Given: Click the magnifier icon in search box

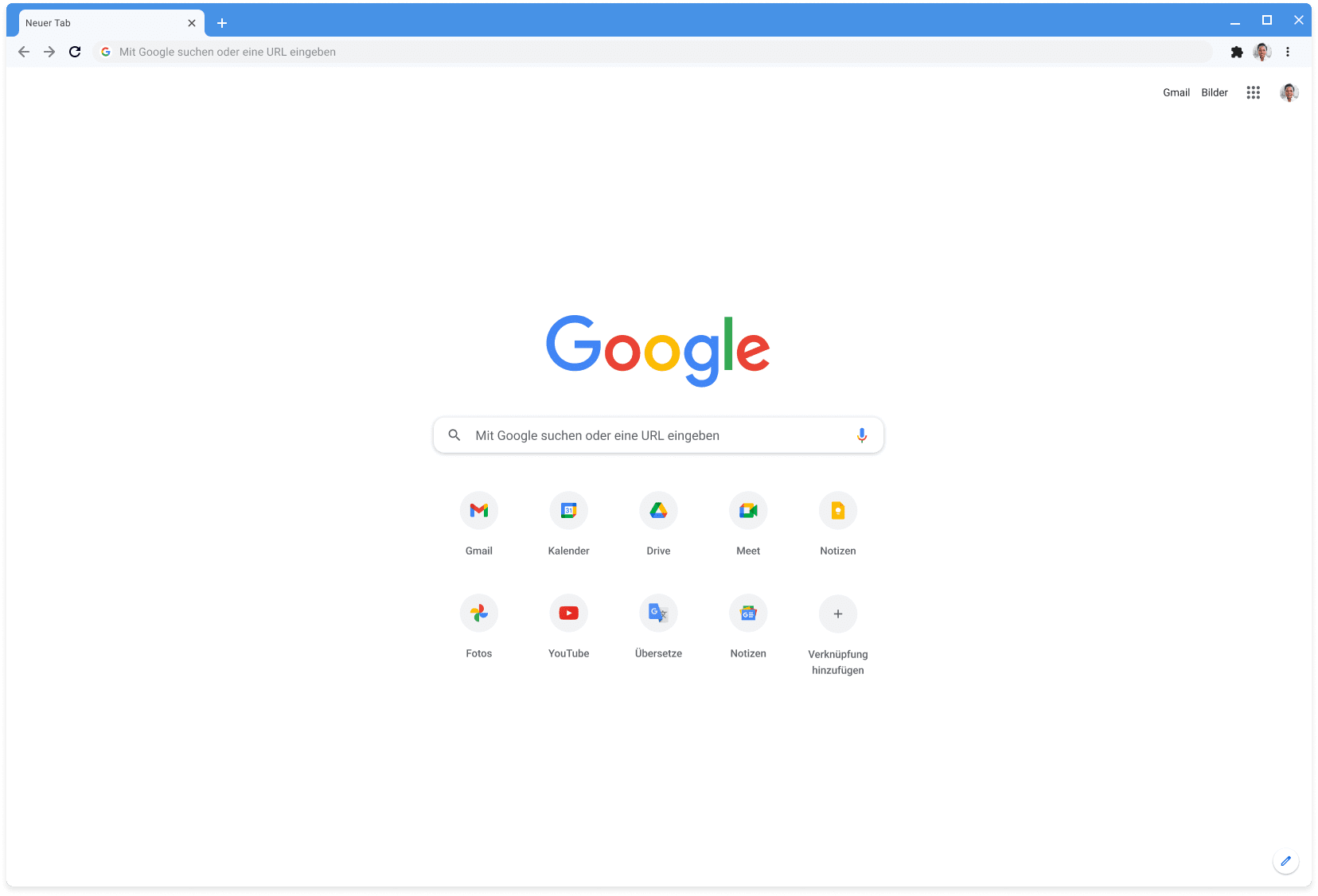Looking at the screenshot, I should tap(454, 435).
